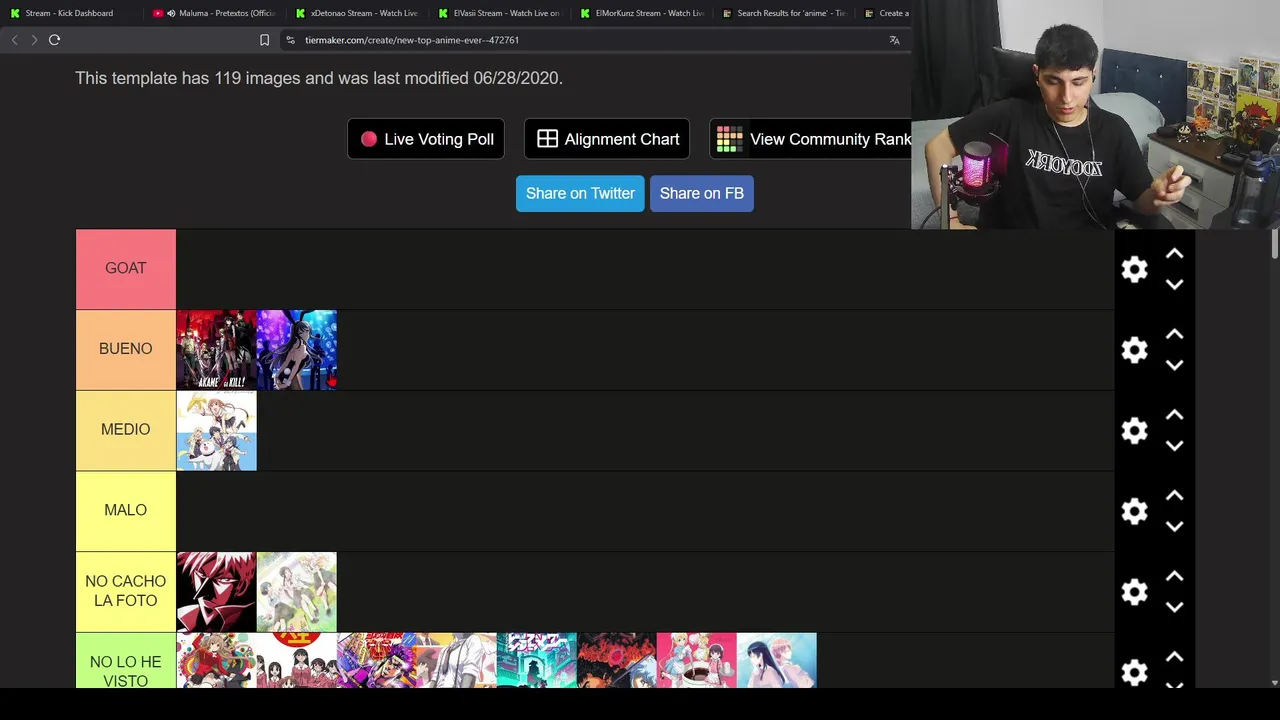
Task: Switch to xDetonao Stream tab
Action: [357, 13]
